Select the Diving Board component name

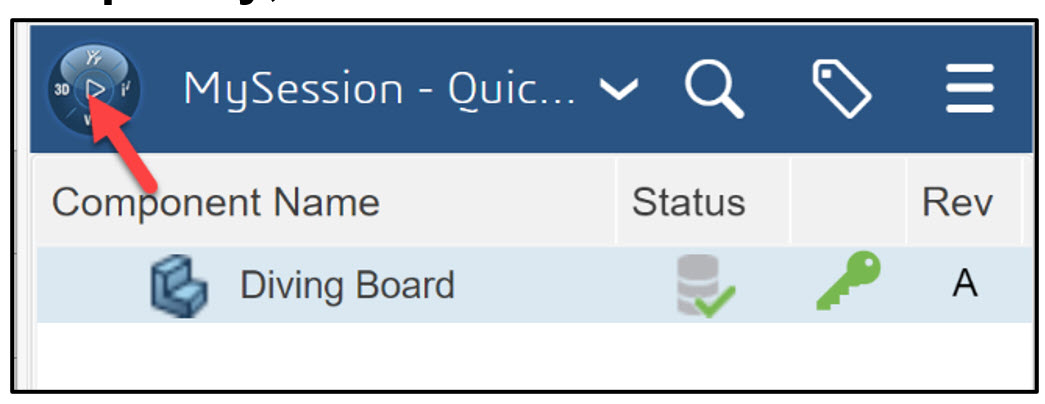[346, 286]
